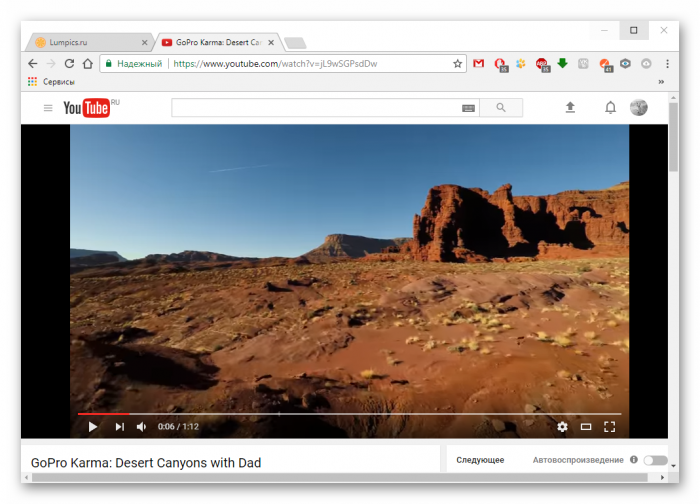Bookmark this page with star icon
This screenshot has width=700, height=504.
[458, 63]
